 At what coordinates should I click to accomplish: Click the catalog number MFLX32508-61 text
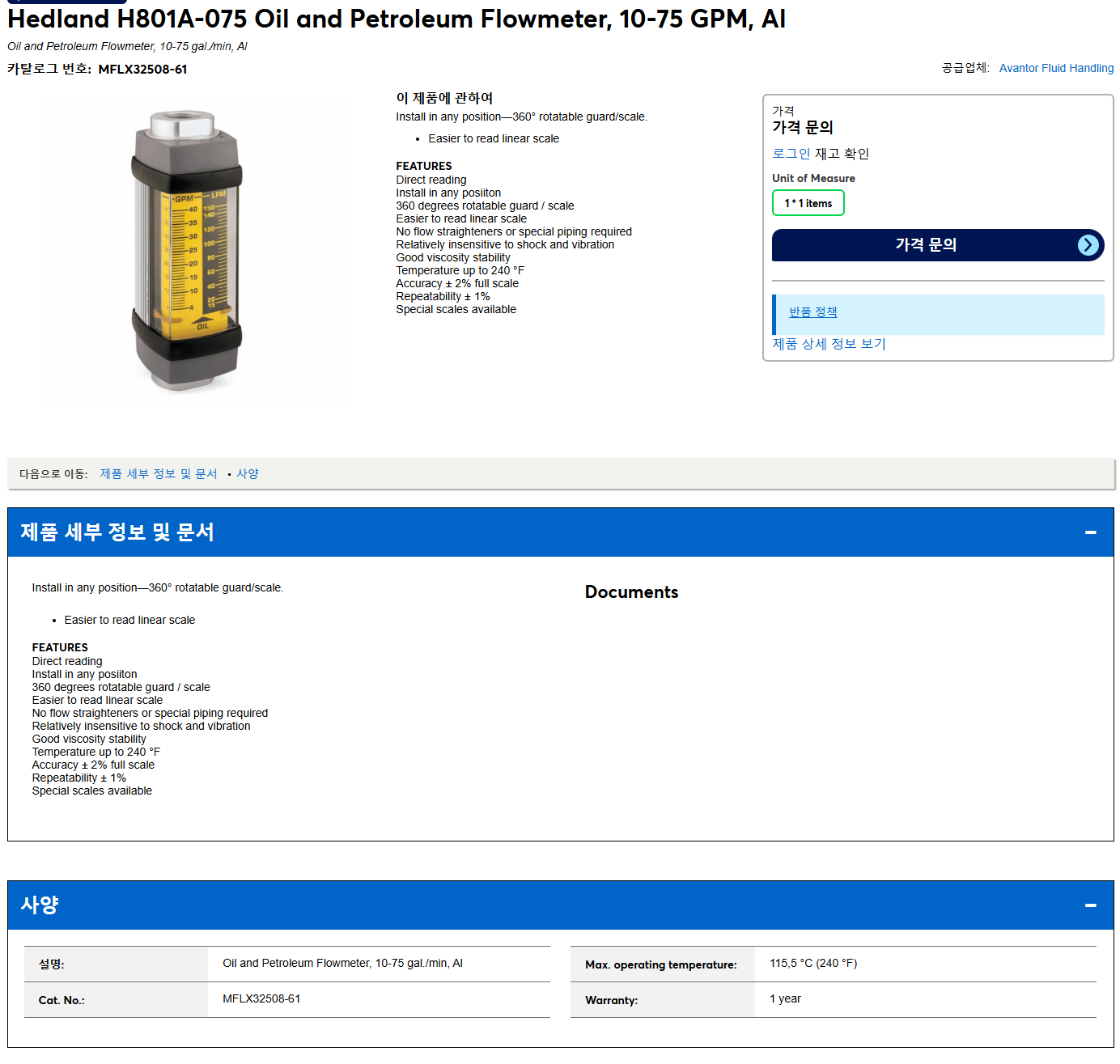[x=142, y=70]
